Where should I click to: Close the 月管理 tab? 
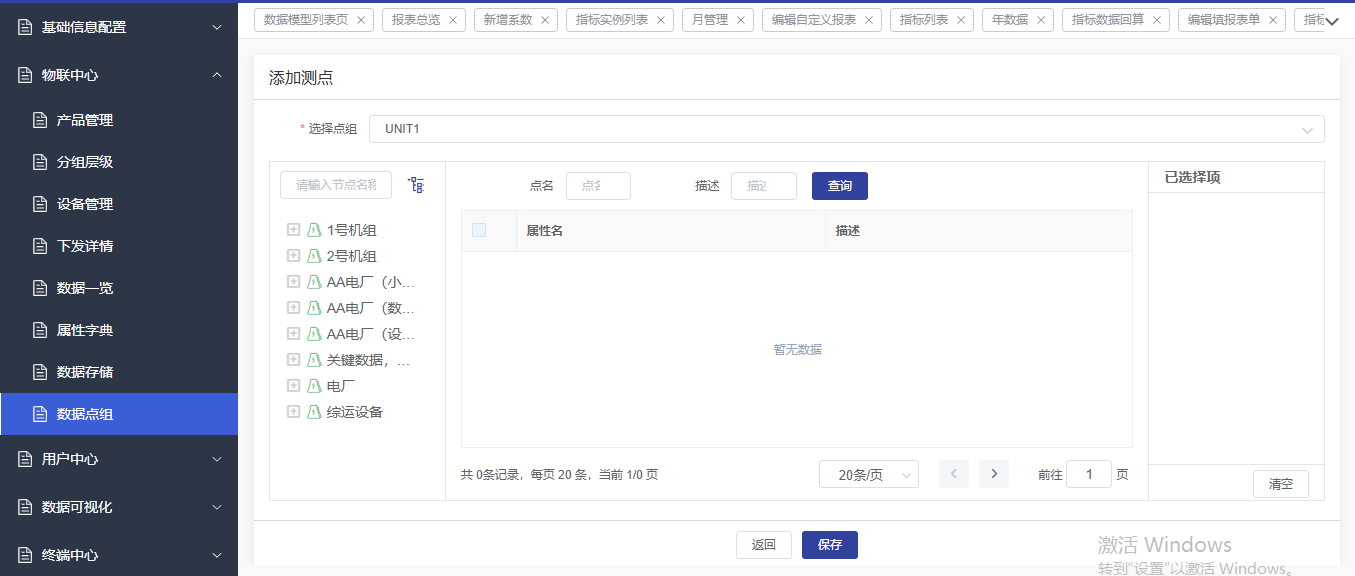pos(741,20)
